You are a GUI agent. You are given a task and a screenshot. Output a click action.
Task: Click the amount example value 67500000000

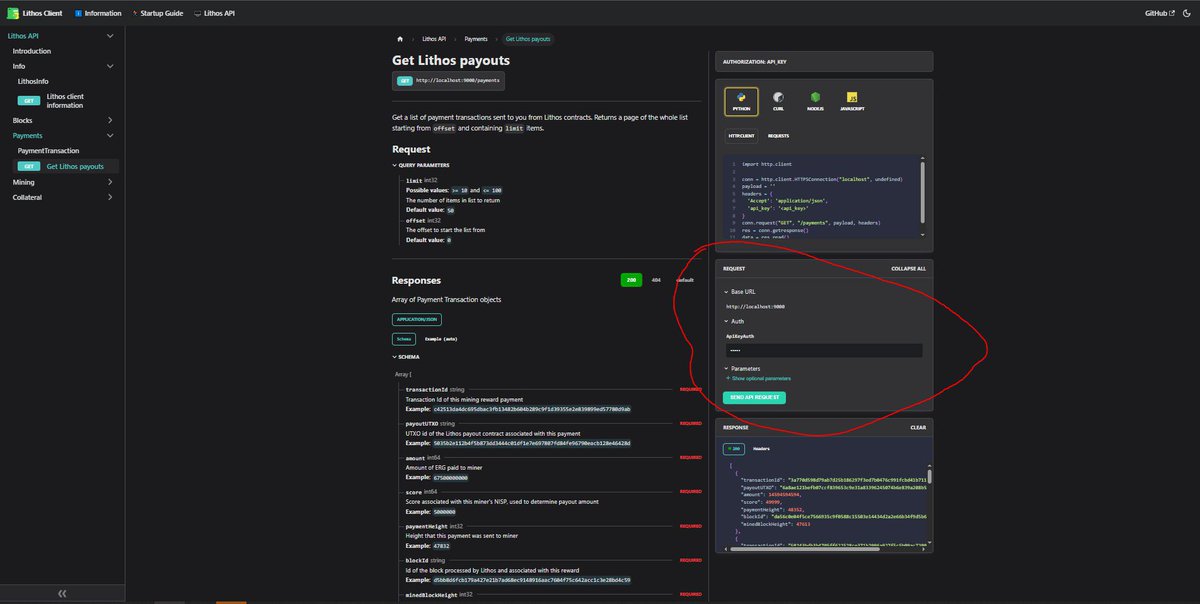tap(451, 477)
